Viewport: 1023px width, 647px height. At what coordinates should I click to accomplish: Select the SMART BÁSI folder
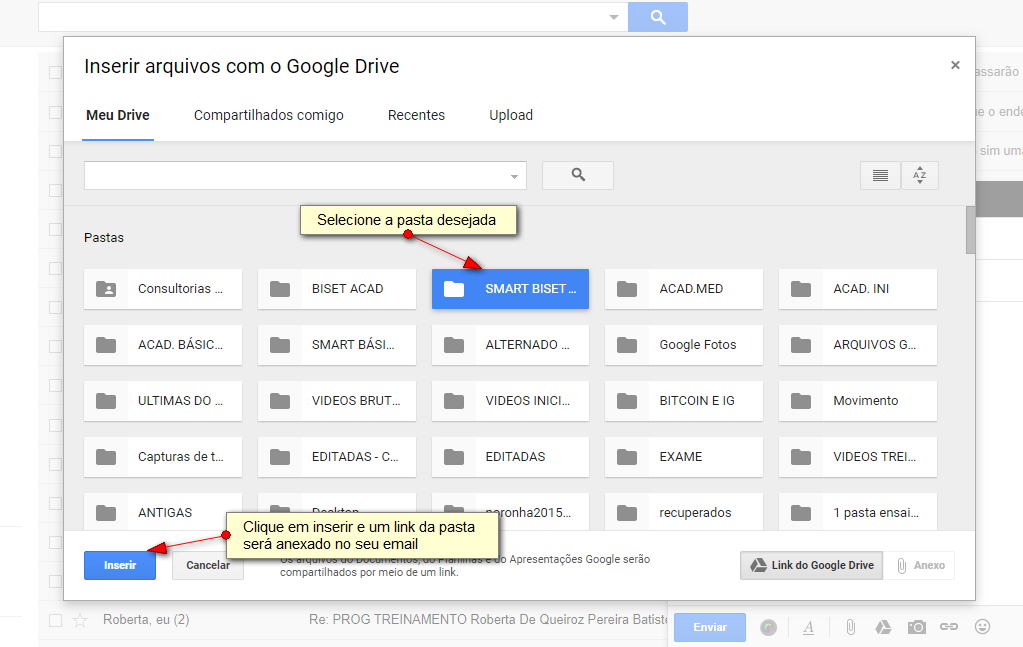337,345
